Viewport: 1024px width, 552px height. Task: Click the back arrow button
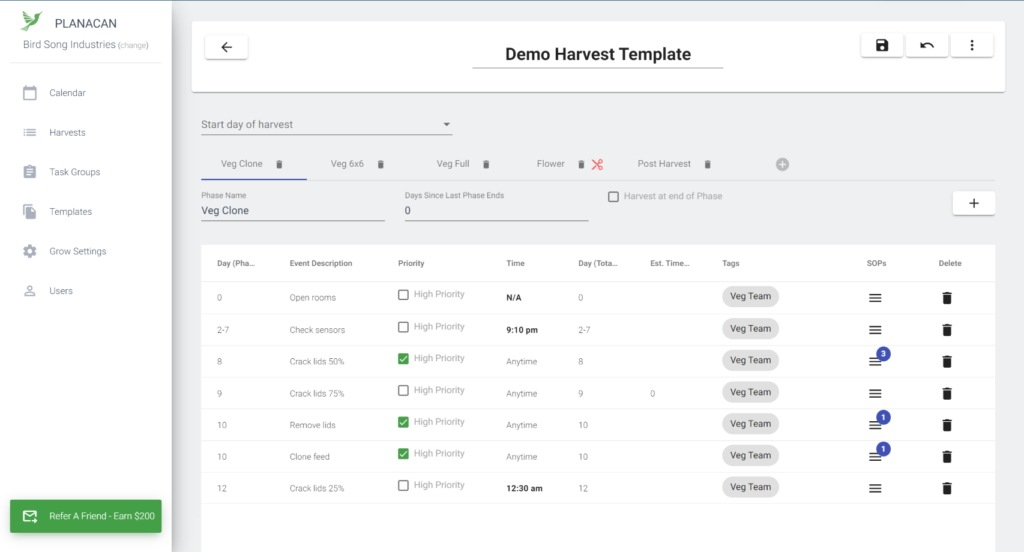(x=226, y=47)
